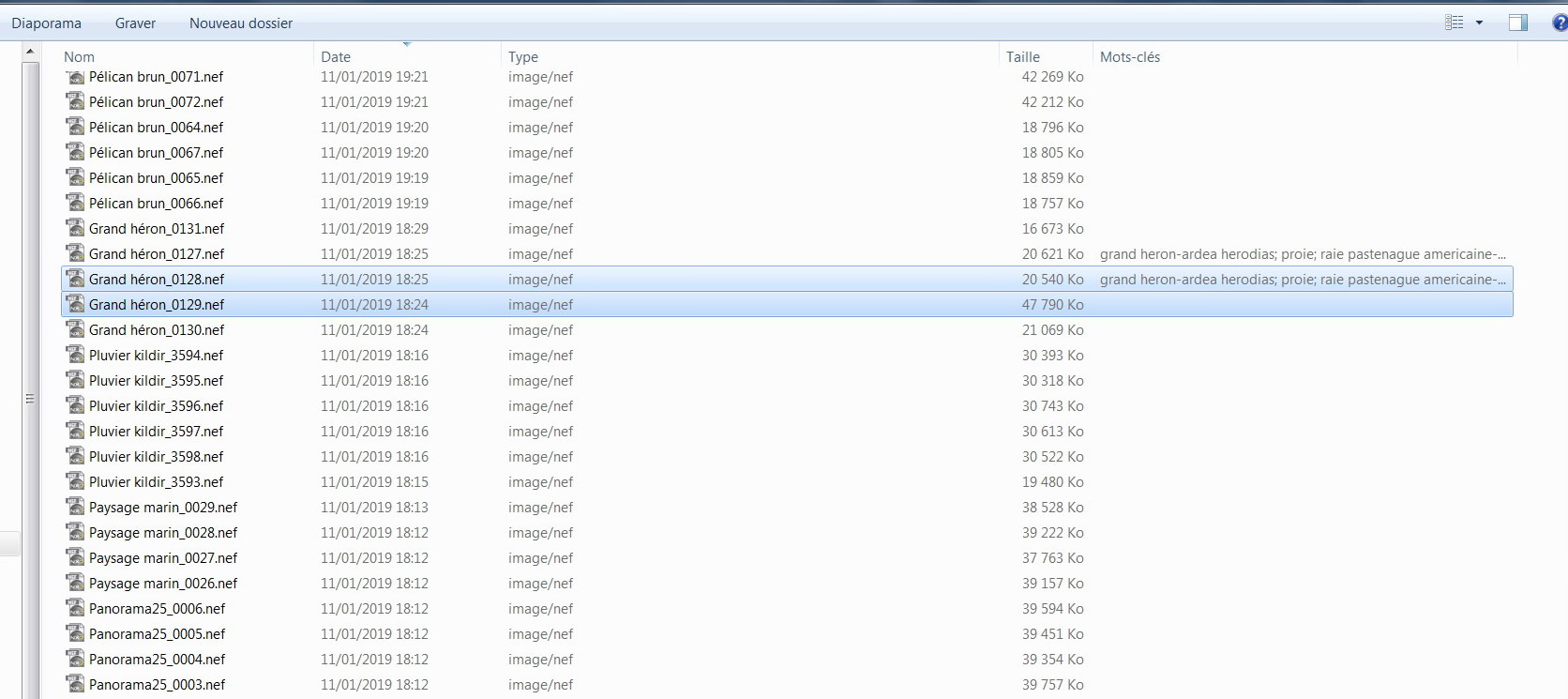Click file icon of Pélican brun_0071.nef

coord(75,76)
